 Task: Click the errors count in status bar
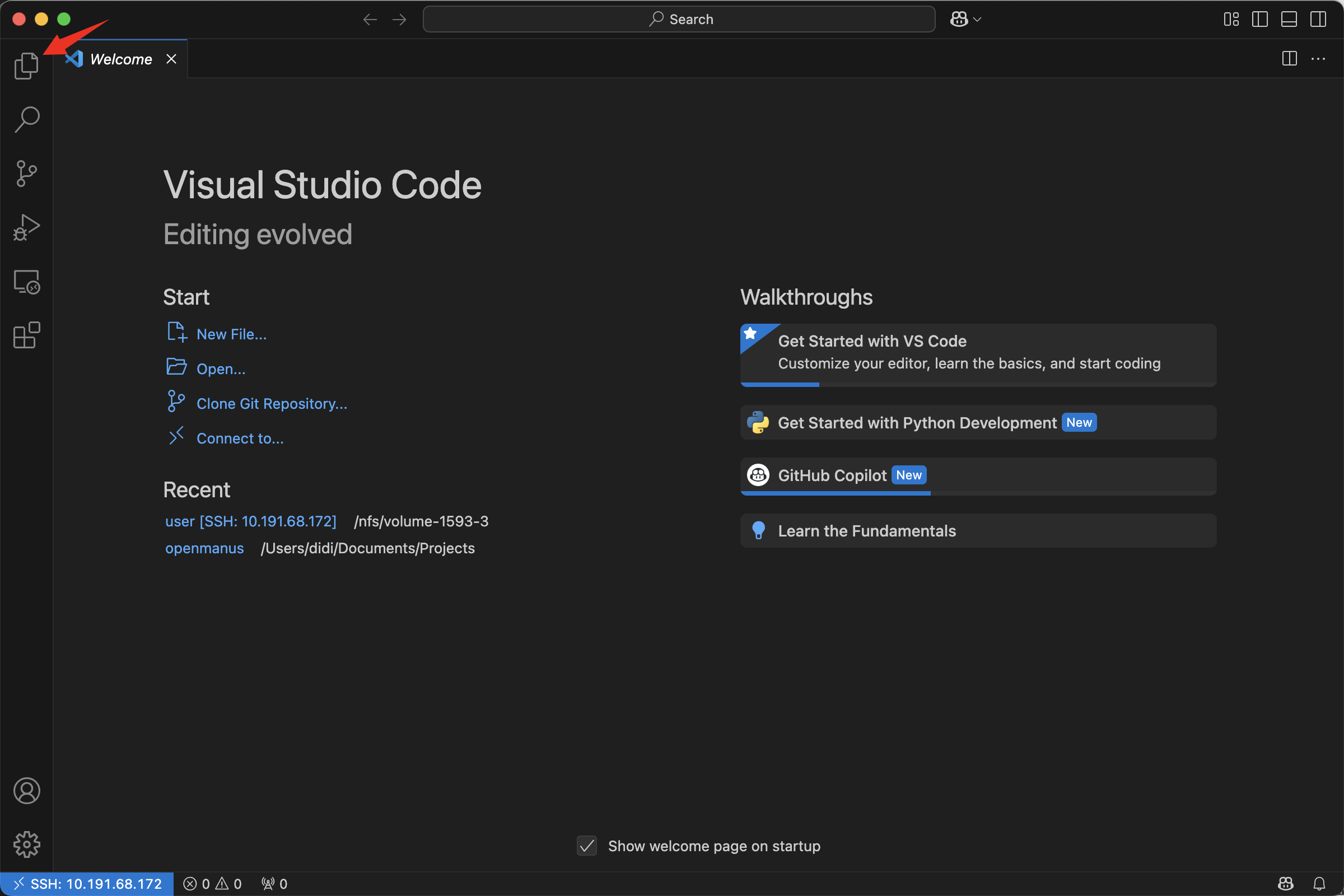click(197, 884)
